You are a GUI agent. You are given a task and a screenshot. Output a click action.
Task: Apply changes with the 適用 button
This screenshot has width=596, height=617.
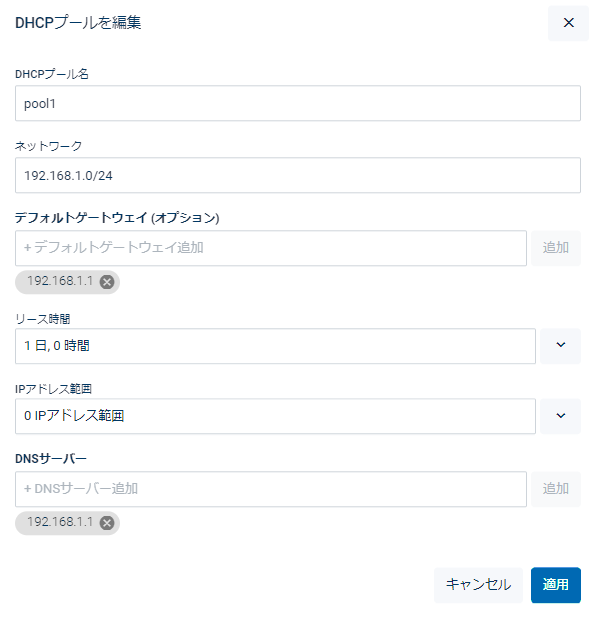point(555,585)
